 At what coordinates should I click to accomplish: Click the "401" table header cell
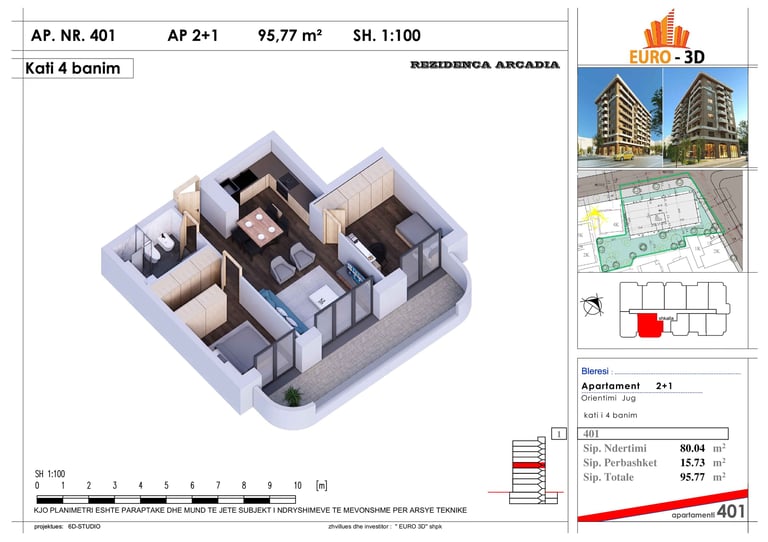tap(653, 433)
